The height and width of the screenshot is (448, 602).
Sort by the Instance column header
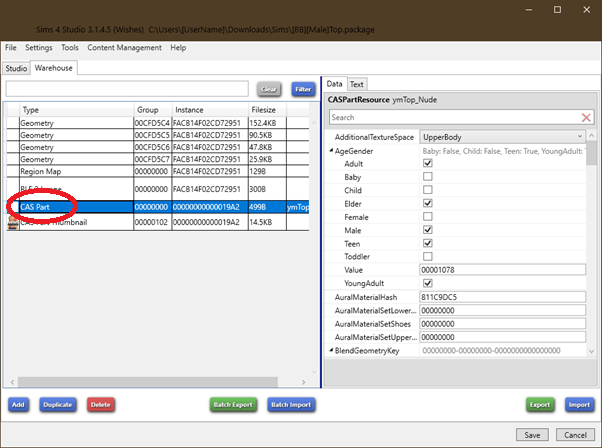[210, 110]
